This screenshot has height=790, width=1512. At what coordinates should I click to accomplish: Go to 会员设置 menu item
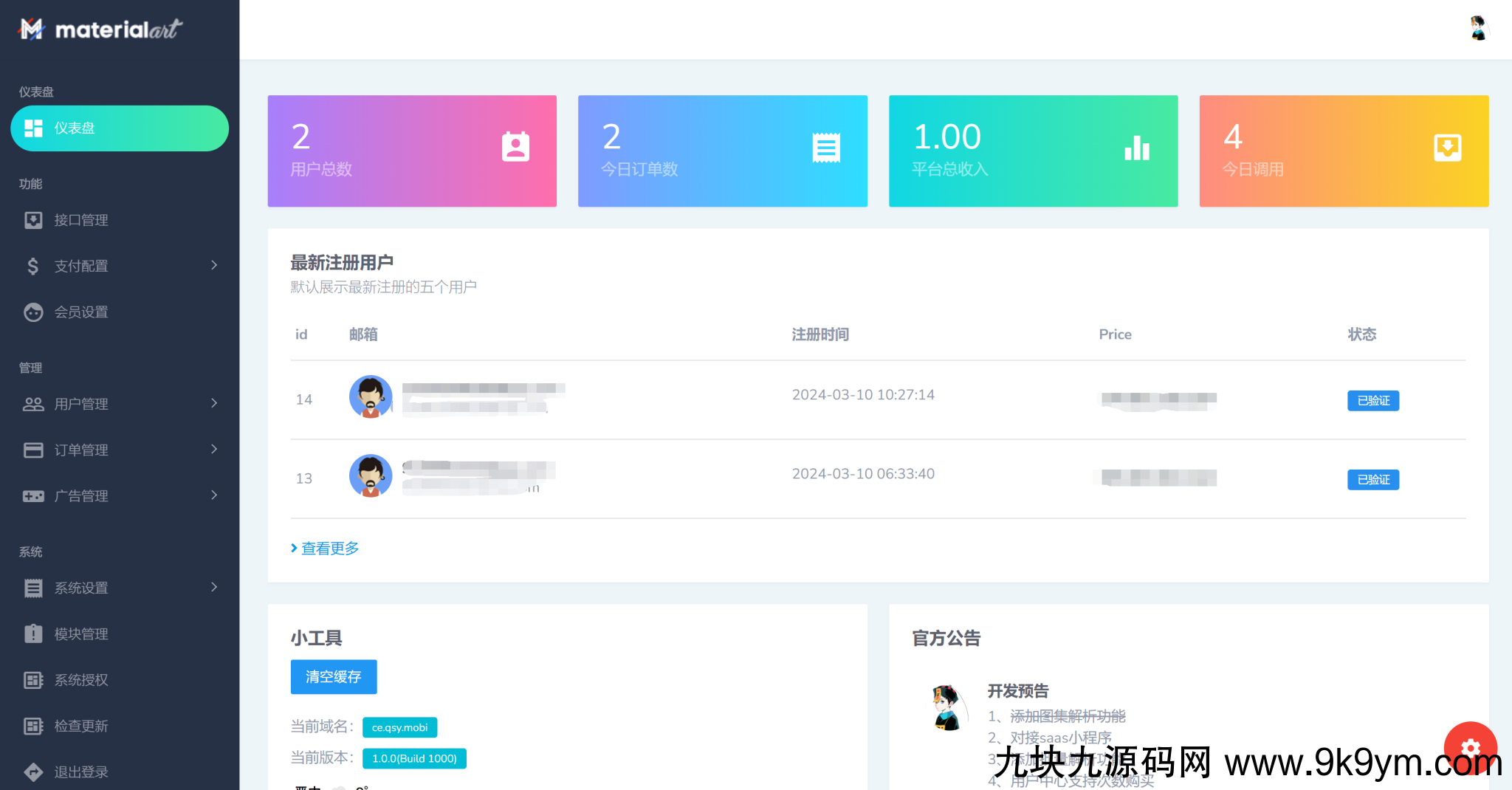click(81, 312)
